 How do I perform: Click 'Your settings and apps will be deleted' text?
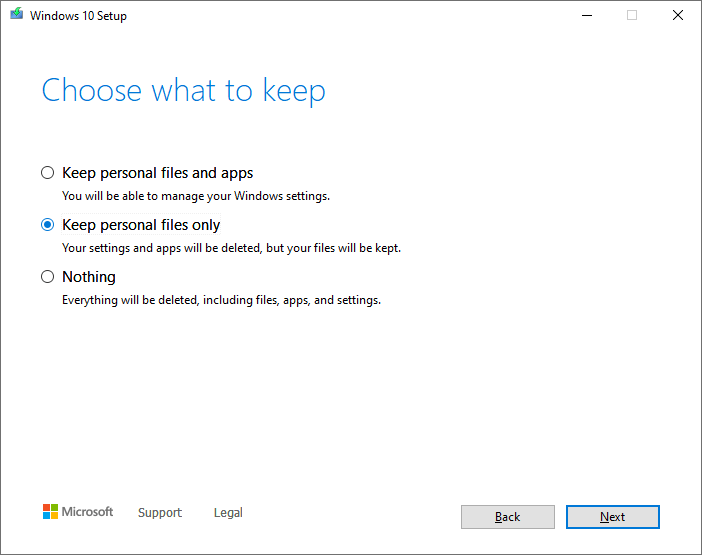click(231, 248)
